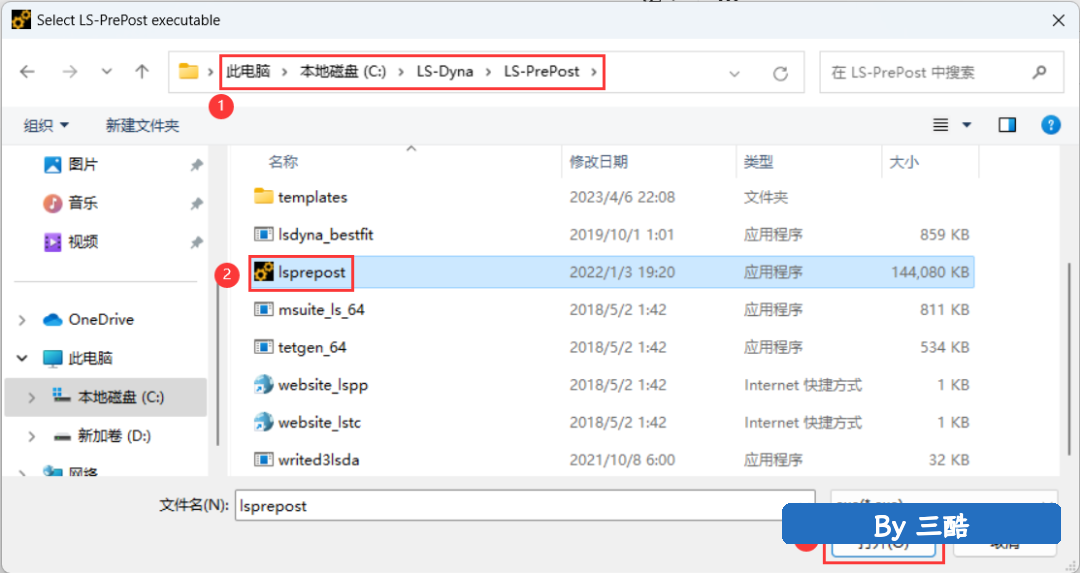The height and width of the screenshot is (573, 1080).
Task: Close the Select LS-PrePost executable dialog
Action: click(x=1059, y=21)
